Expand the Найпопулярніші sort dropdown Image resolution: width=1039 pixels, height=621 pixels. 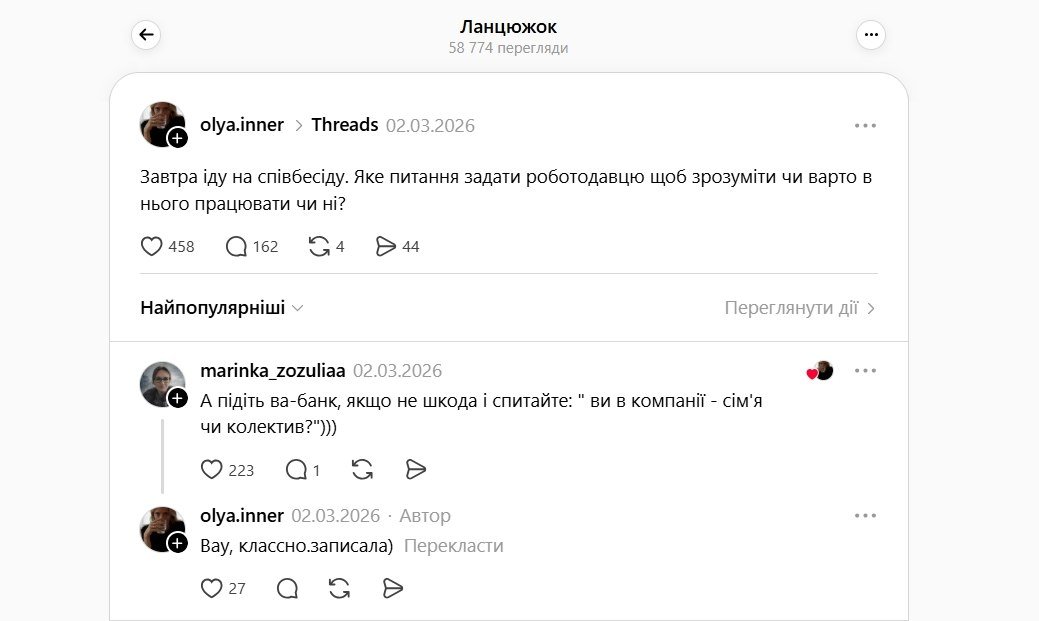pos(222,308)
